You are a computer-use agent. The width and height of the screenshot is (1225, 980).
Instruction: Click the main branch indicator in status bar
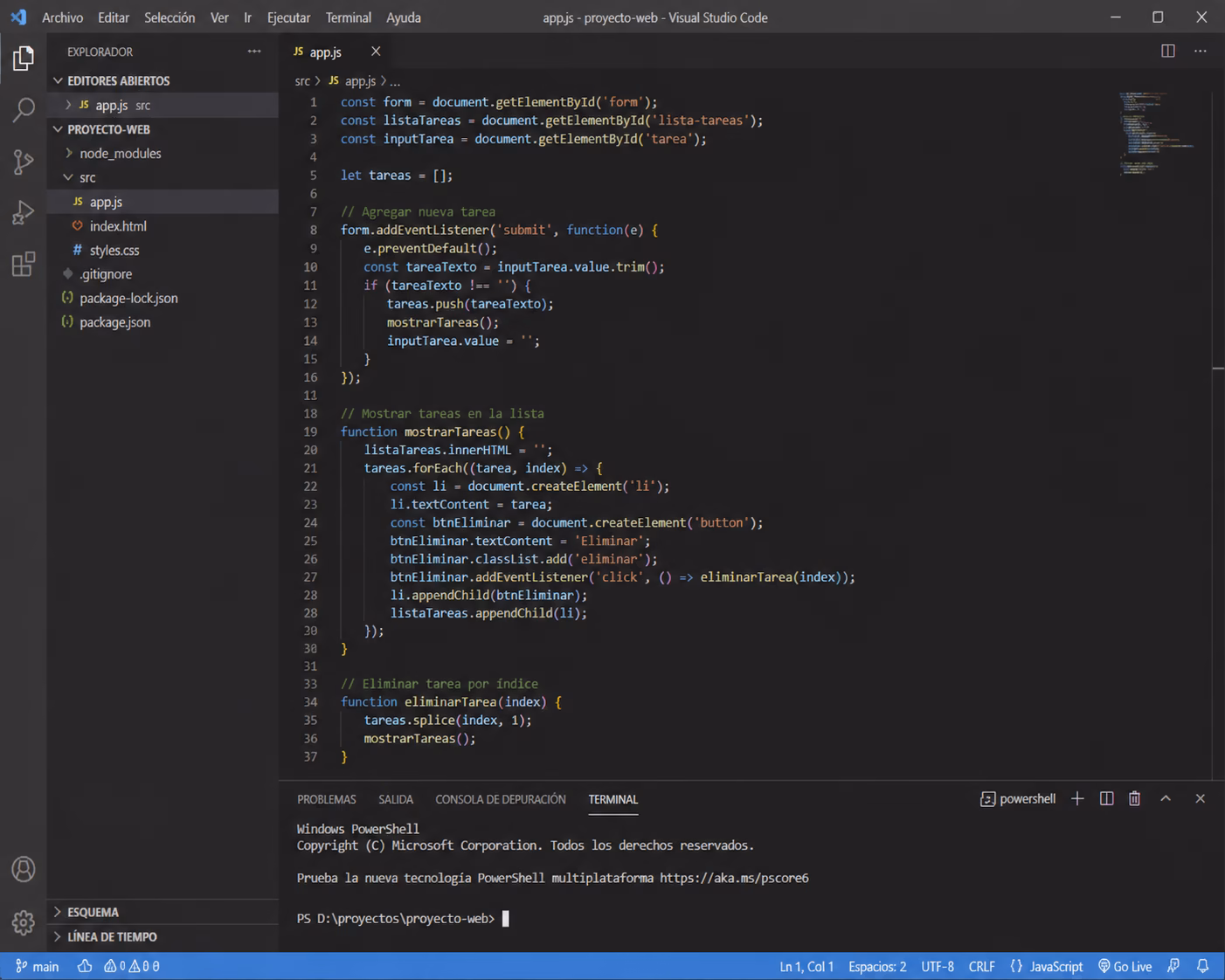[x=37, y=966]
